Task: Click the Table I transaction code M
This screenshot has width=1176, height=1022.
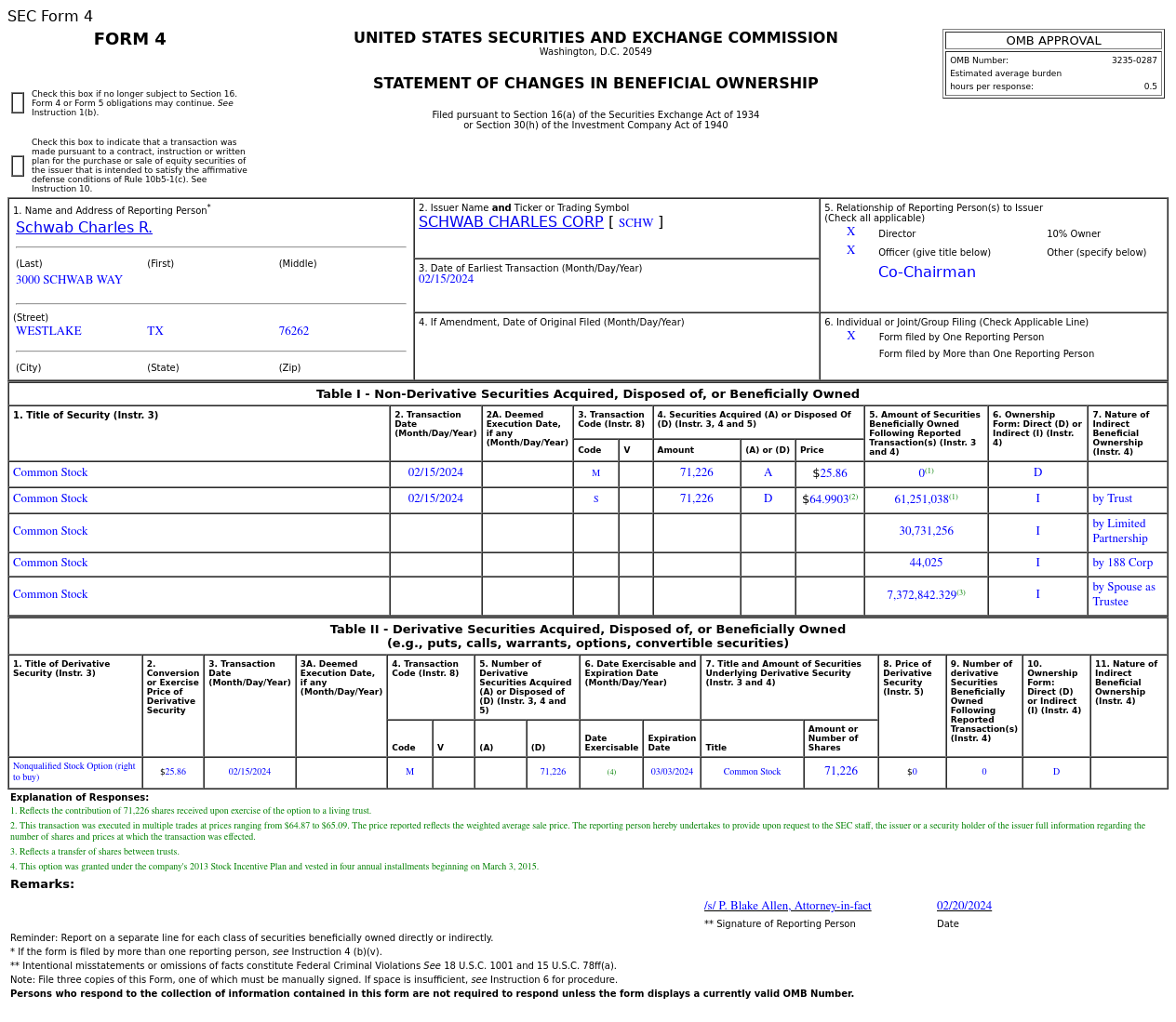Action: tap(595, 473)
